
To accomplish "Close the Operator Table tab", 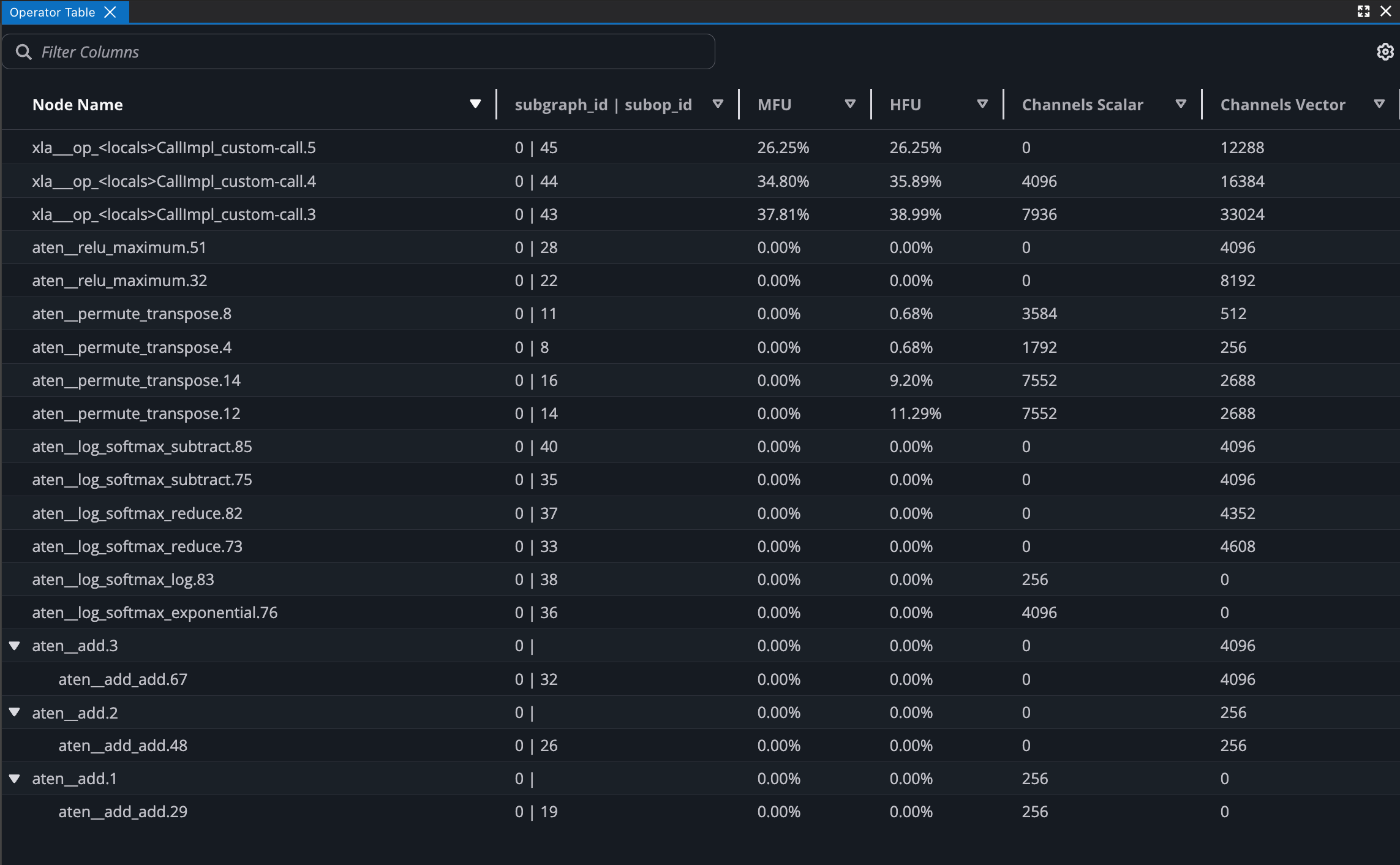I will pos(110,12).
